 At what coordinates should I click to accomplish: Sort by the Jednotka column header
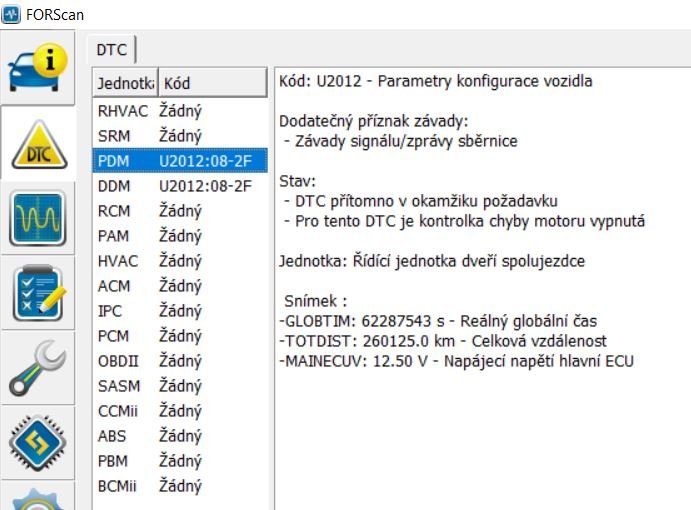123,83
